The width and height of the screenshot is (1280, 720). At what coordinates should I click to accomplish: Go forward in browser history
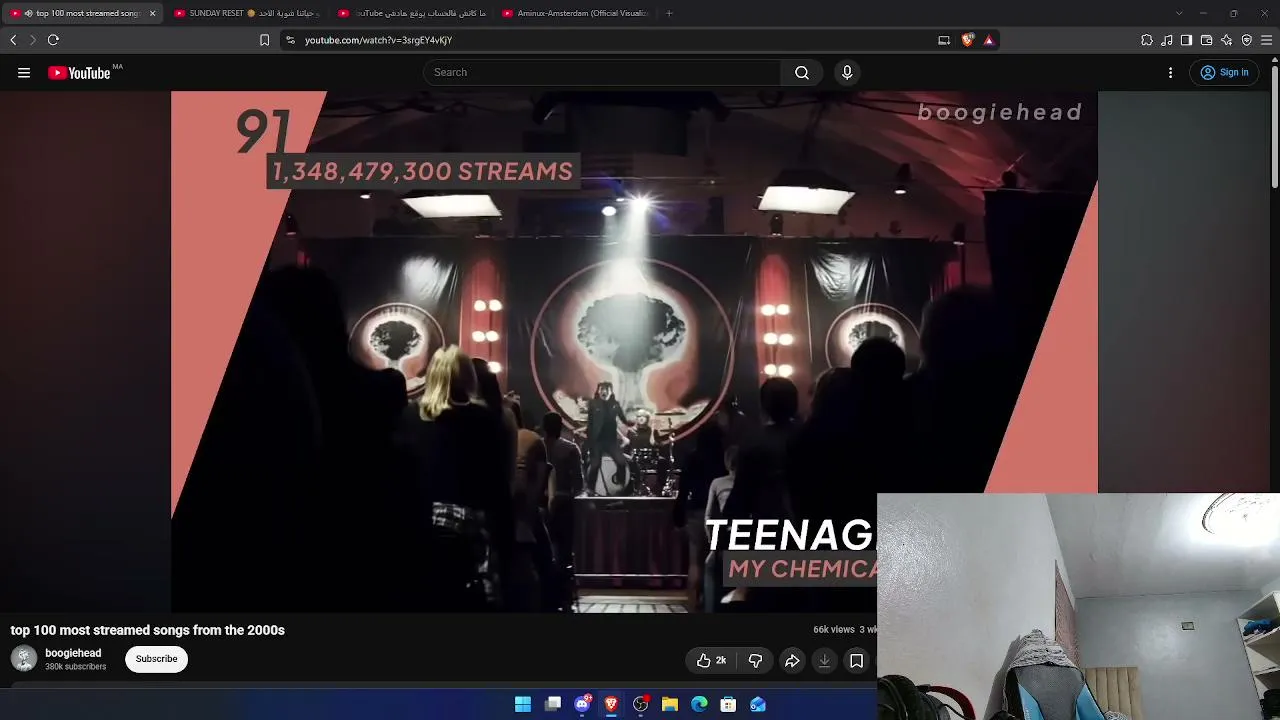(32, 40)
